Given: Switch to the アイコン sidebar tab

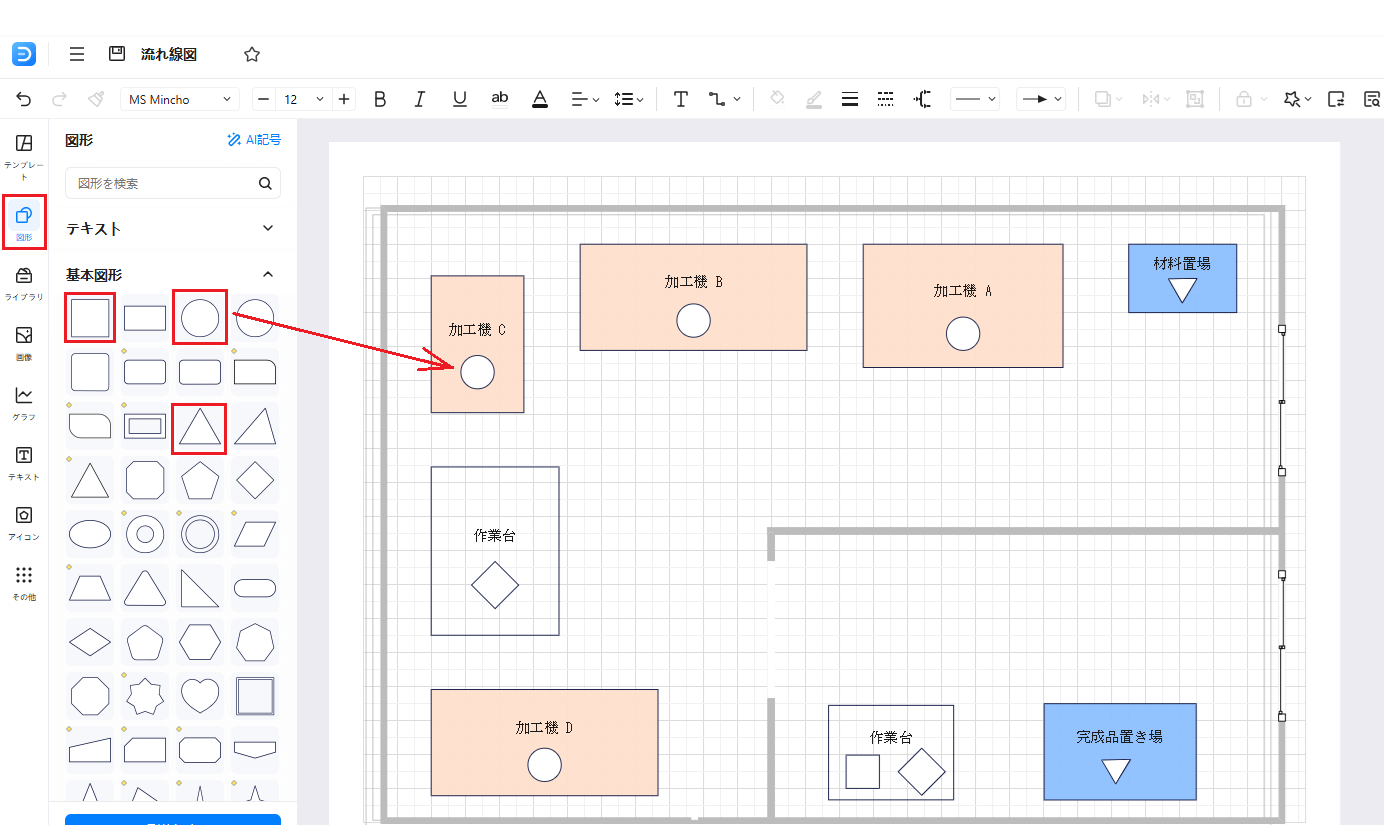Looking at the screenshot, I should click(x=24, y=522).
